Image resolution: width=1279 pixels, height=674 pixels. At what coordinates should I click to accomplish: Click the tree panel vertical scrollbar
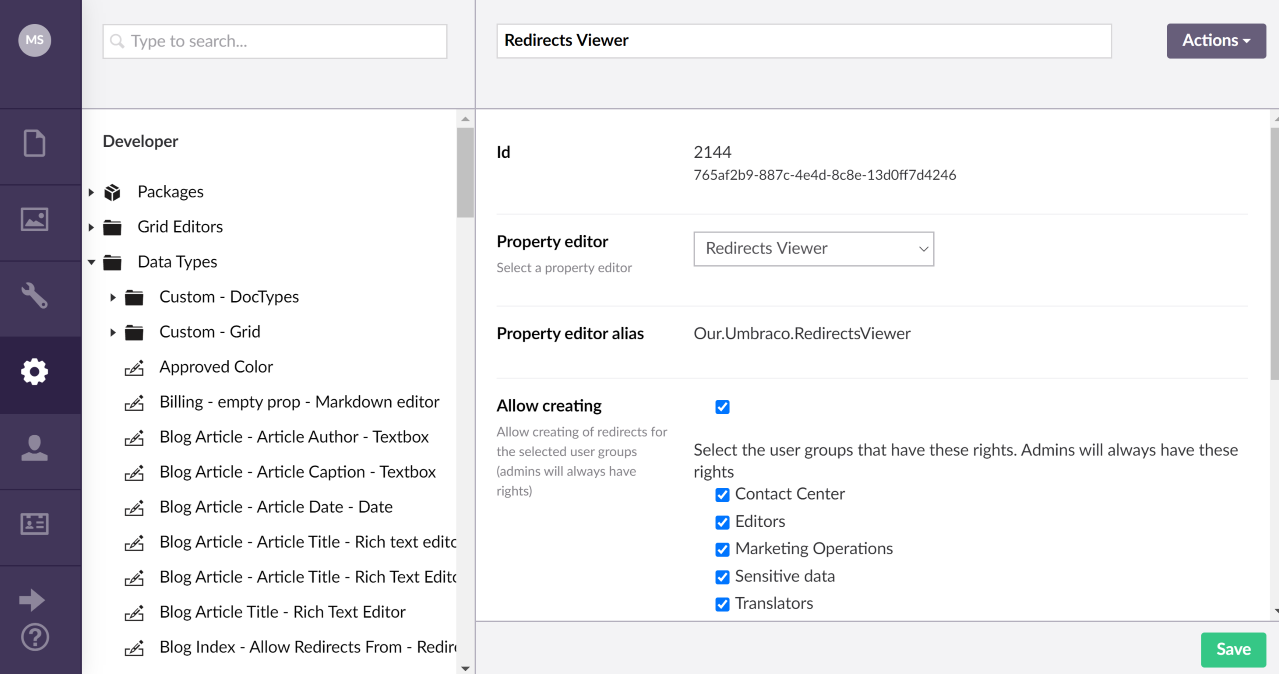[x=465, y=172]
